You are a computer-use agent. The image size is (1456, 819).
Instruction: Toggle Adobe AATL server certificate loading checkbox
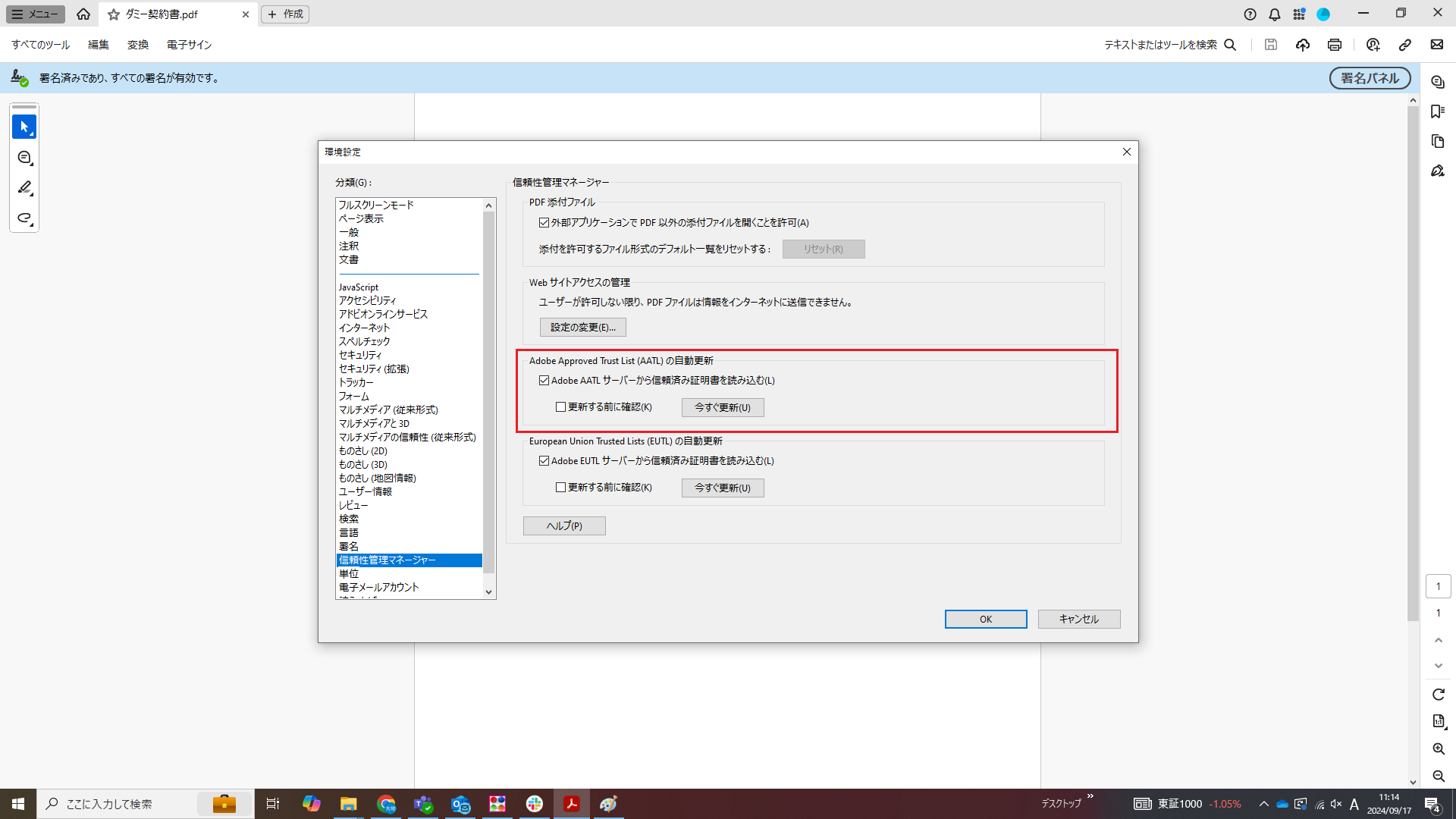544,381
